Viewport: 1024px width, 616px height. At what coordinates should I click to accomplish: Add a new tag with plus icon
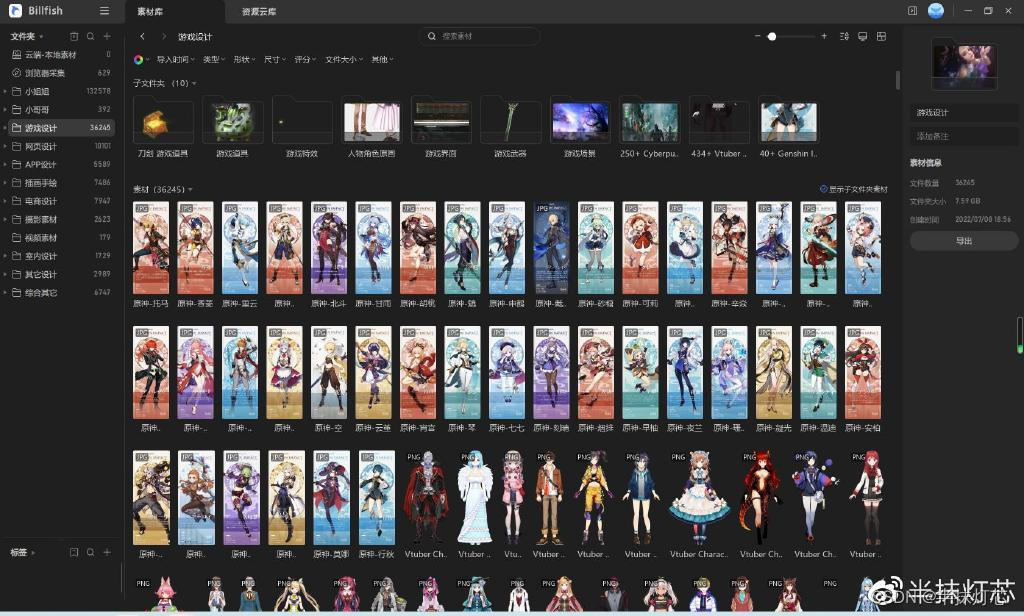(x=107, y=553)
